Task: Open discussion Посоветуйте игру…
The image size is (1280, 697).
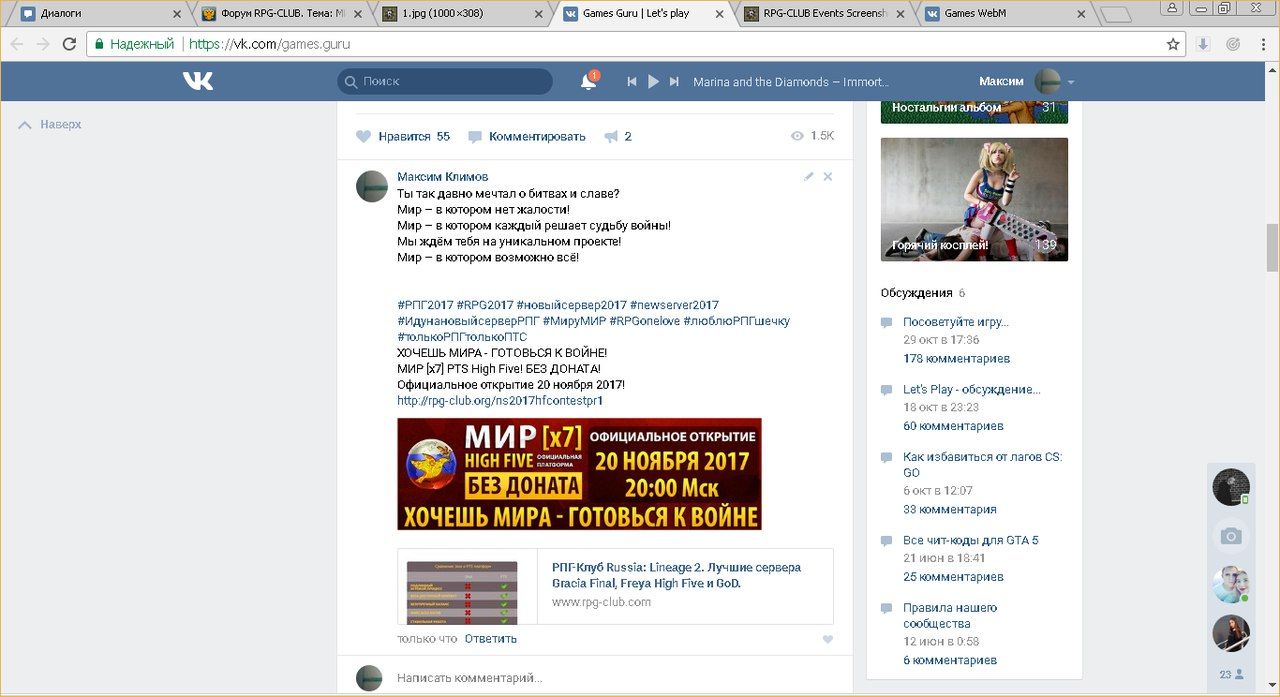Action: coord(956,322)
